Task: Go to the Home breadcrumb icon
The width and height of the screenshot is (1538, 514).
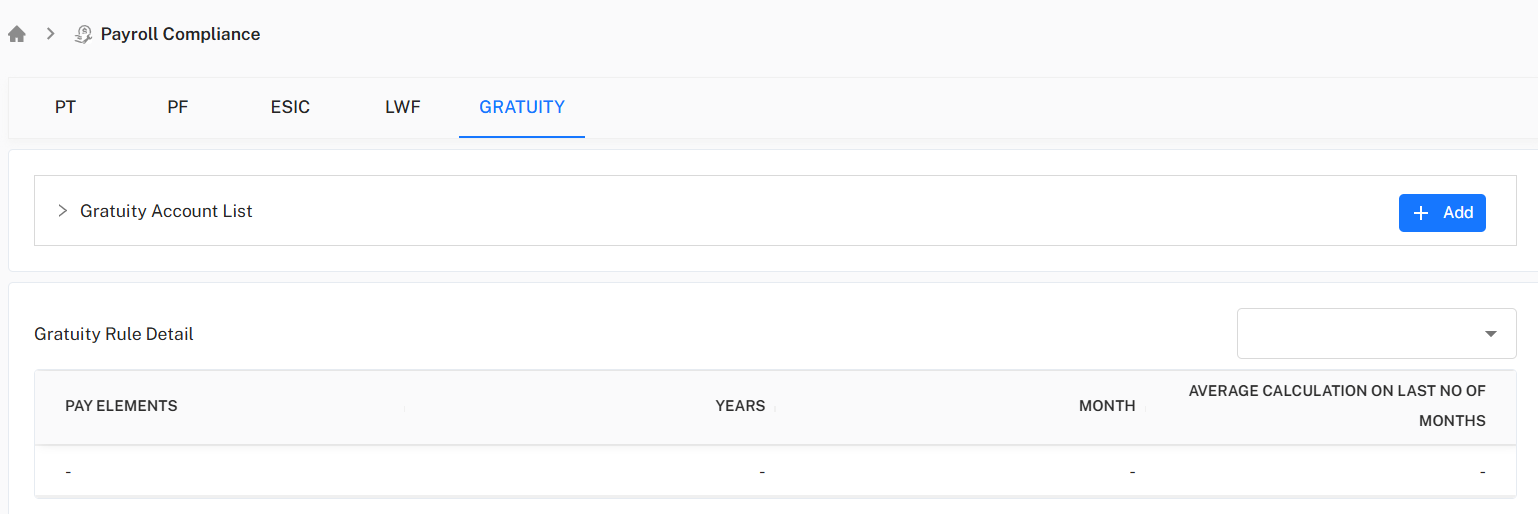Action: click(x=17, y=34)
